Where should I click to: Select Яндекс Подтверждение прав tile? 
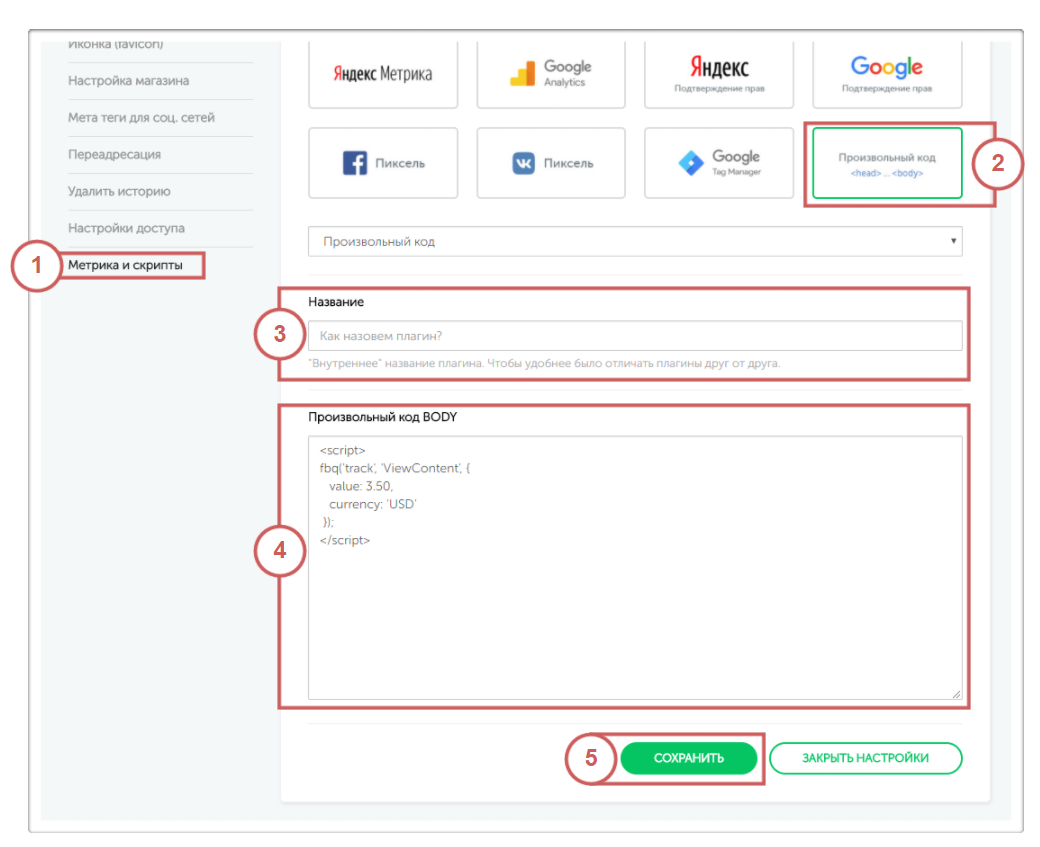718,74
